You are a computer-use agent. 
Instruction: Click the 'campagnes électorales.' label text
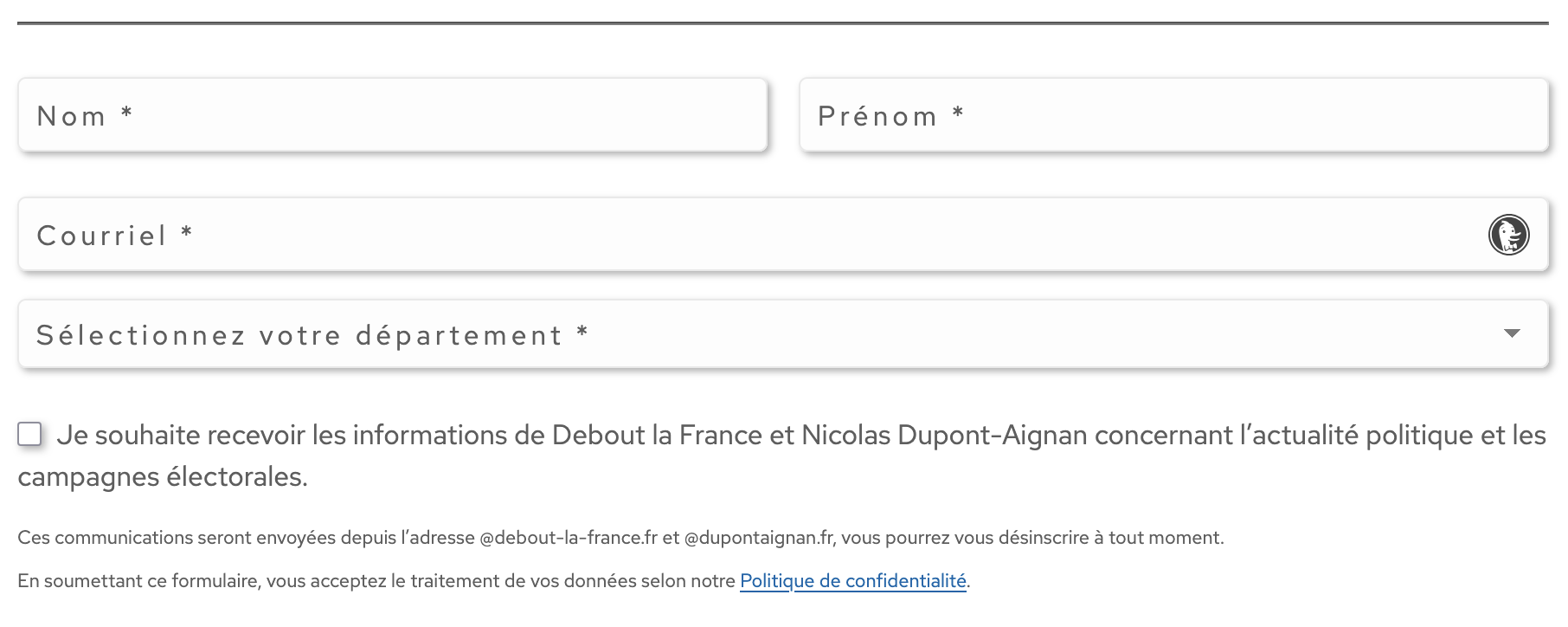(163, 476)
